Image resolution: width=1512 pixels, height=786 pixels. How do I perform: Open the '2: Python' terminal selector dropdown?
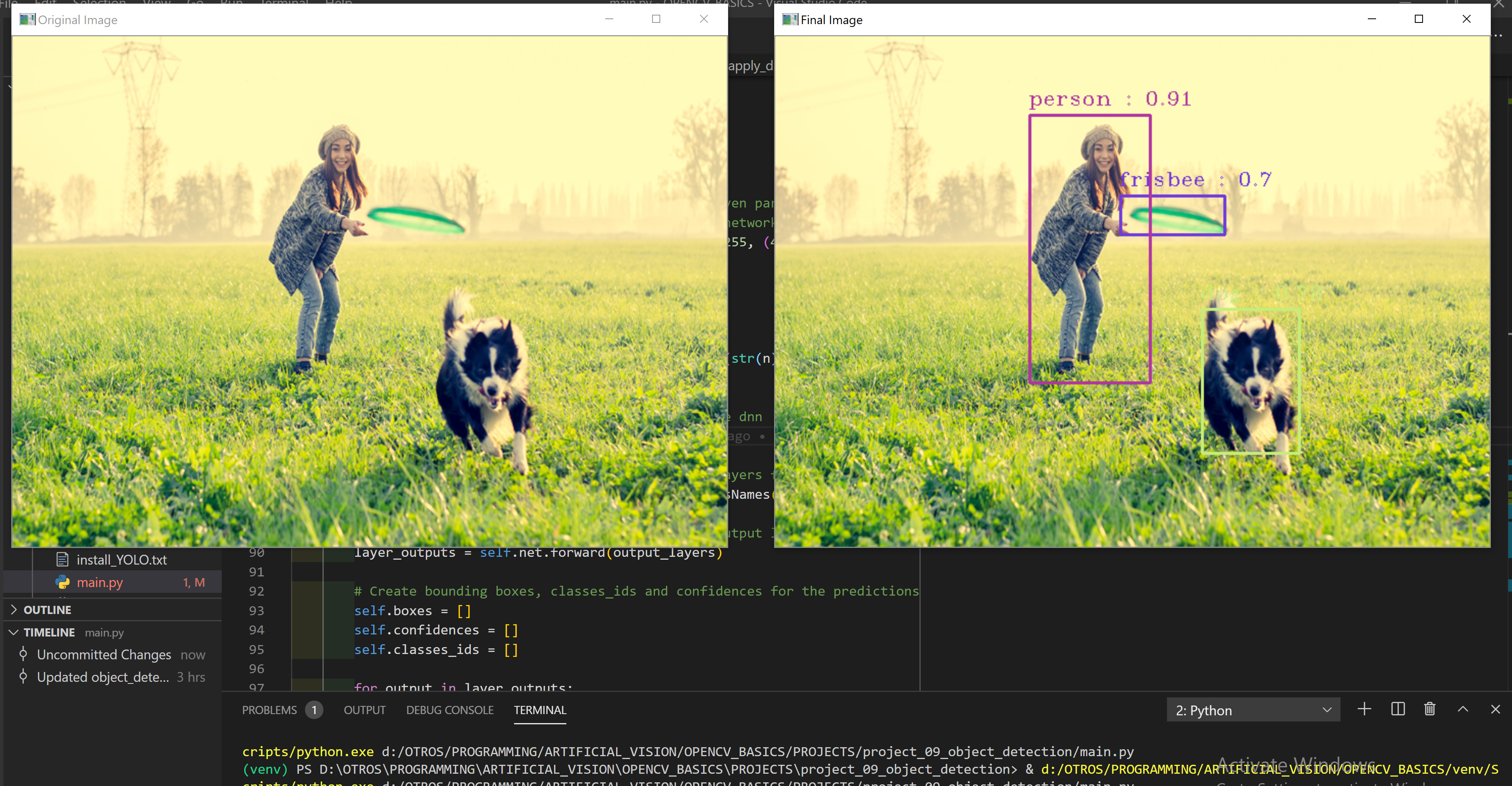(x=1253, y=710)
